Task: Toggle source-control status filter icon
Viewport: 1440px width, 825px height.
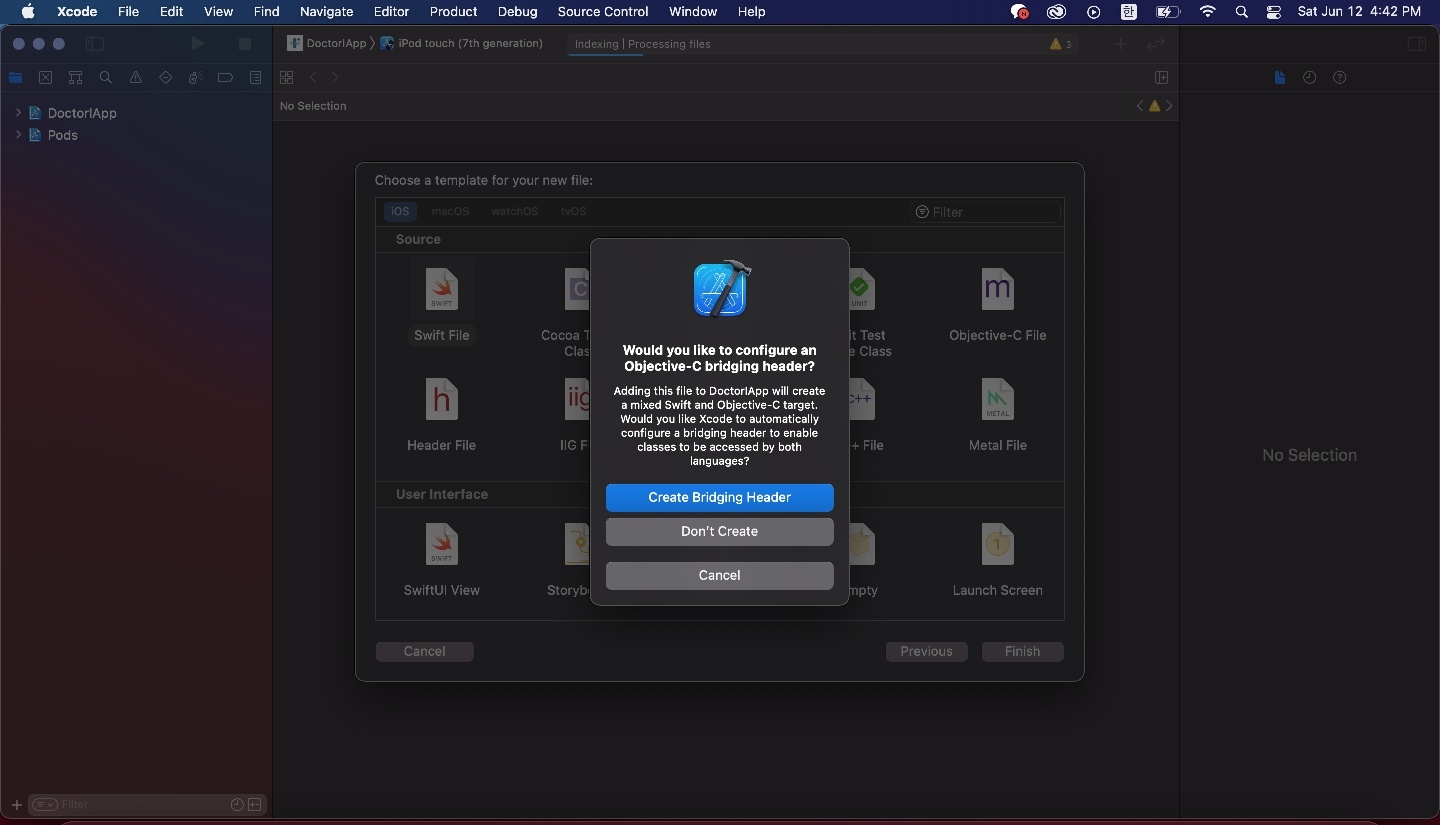Action: click(255, 805)
